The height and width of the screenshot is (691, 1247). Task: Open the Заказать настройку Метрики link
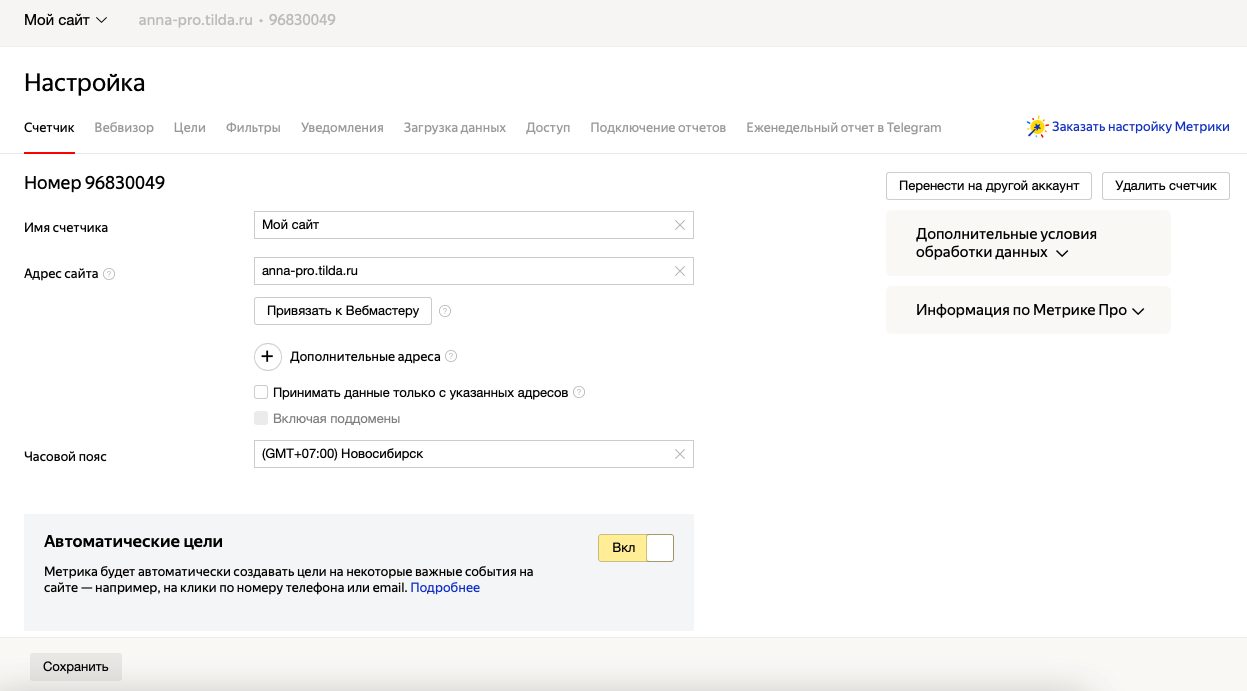point(1141,127)
